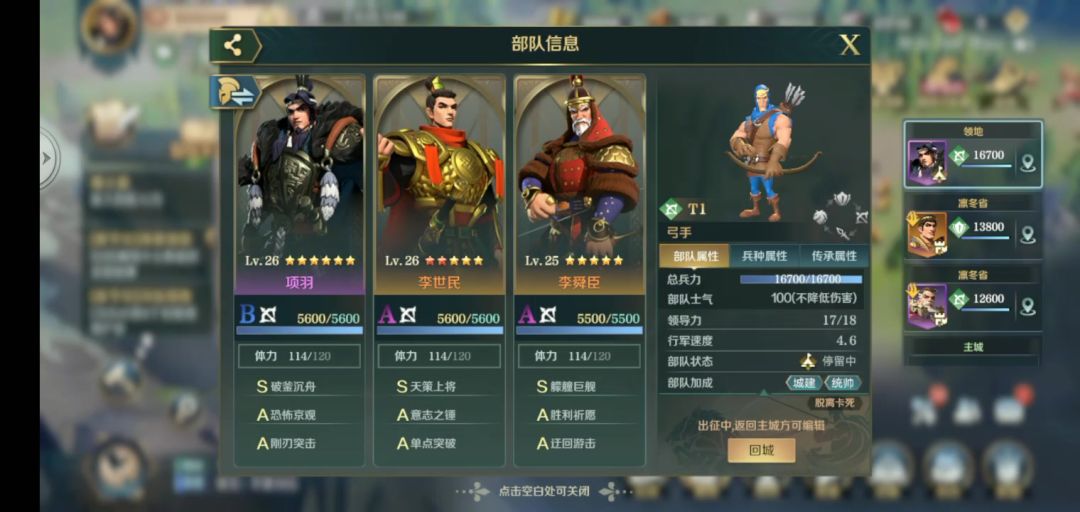Switch to 传承属性 tab
The image size is (1080, 512).
pyautogui.click(x=834, y=256)
